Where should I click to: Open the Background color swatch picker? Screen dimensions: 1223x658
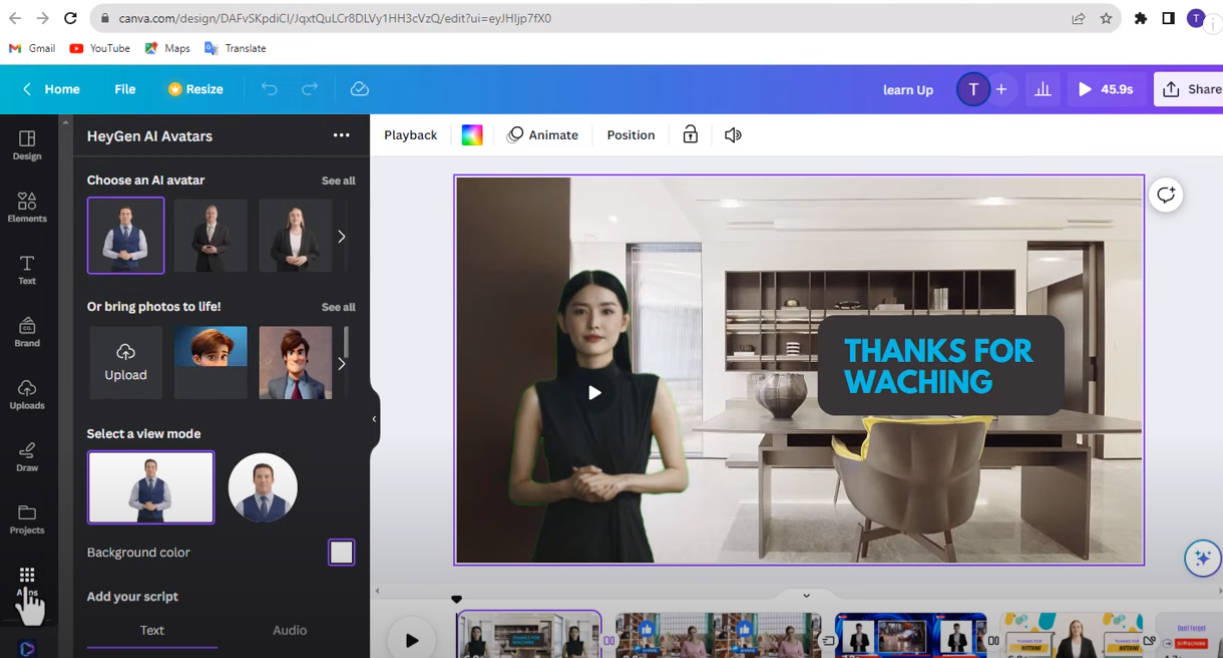coord(341,551)
